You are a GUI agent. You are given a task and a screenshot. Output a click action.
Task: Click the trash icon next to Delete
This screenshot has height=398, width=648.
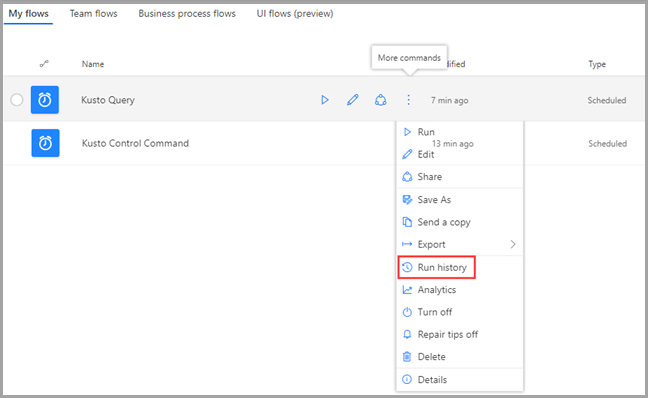407,357
